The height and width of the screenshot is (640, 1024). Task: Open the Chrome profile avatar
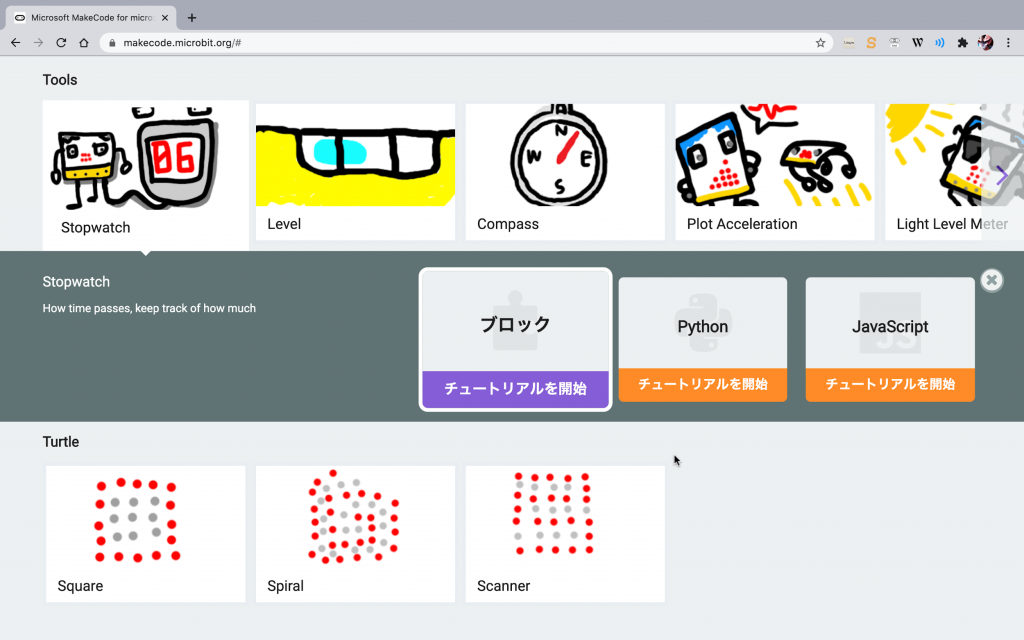pos(985,43)
